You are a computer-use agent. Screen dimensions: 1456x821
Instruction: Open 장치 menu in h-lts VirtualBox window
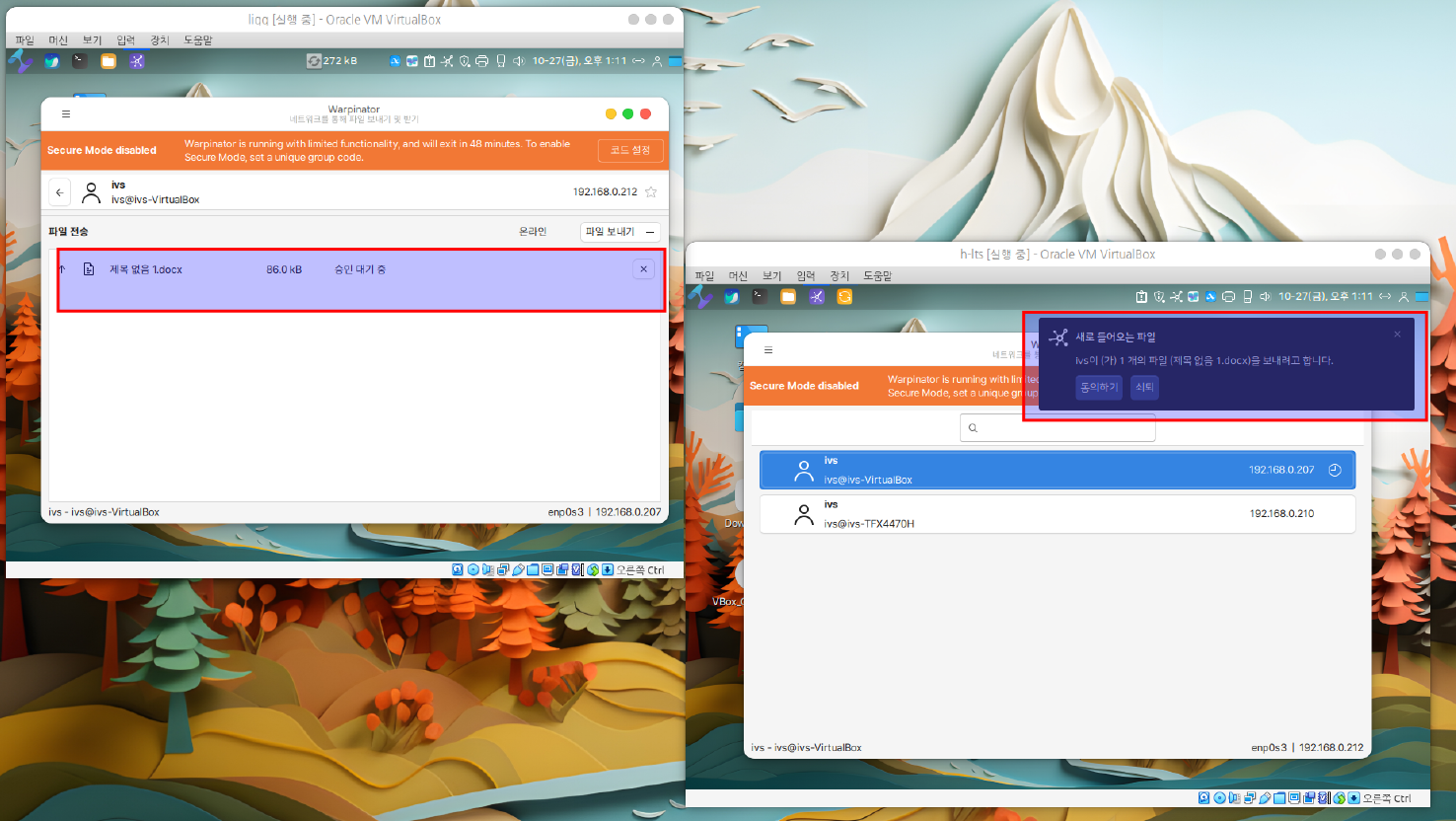(x=839, y=276)
